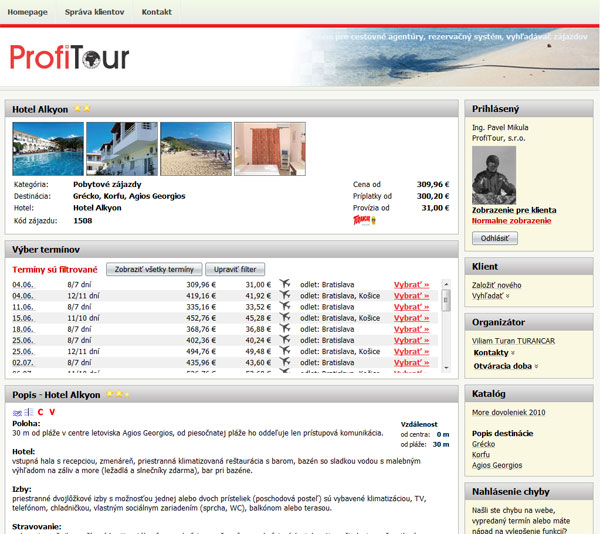Select Vybrať for the 494,76 € term
Image resolution: width=600 pixels, height=534 pixels.
411,351
